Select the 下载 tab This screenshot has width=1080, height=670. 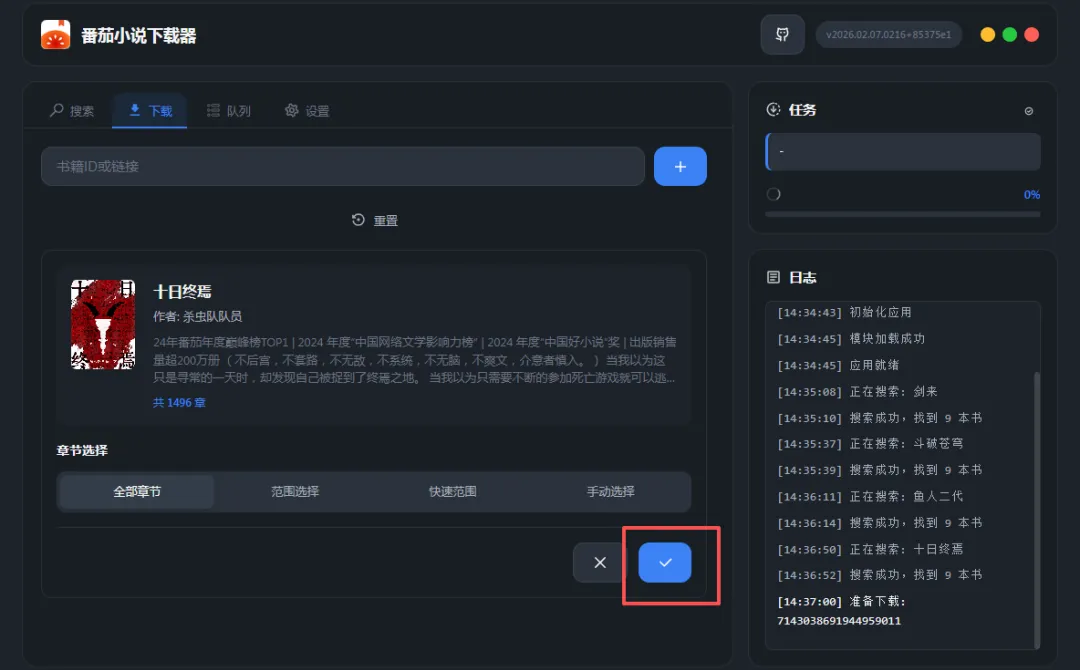click(150, 110)
